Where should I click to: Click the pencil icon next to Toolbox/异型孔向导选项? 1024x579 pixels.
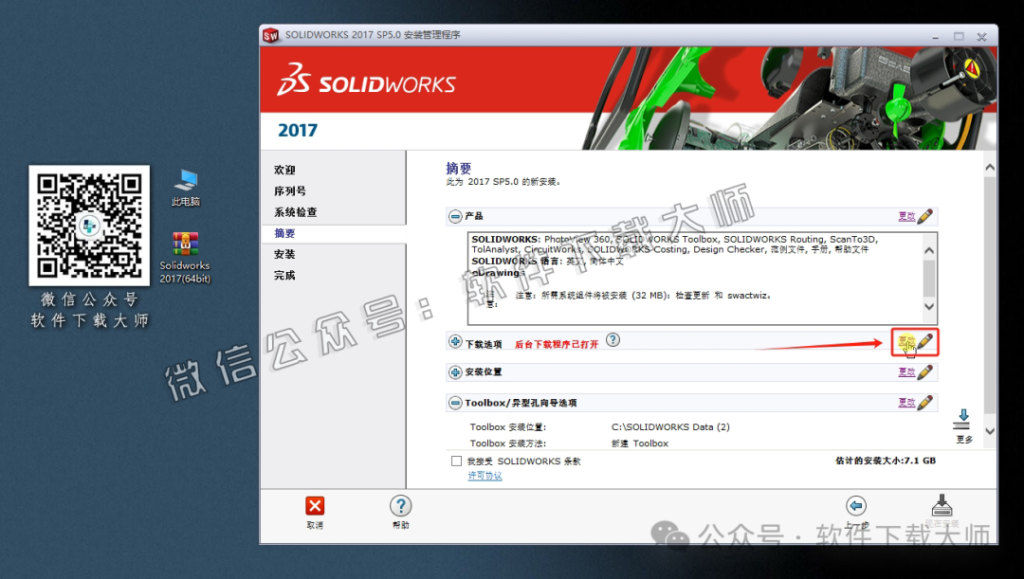coord(927,402)
